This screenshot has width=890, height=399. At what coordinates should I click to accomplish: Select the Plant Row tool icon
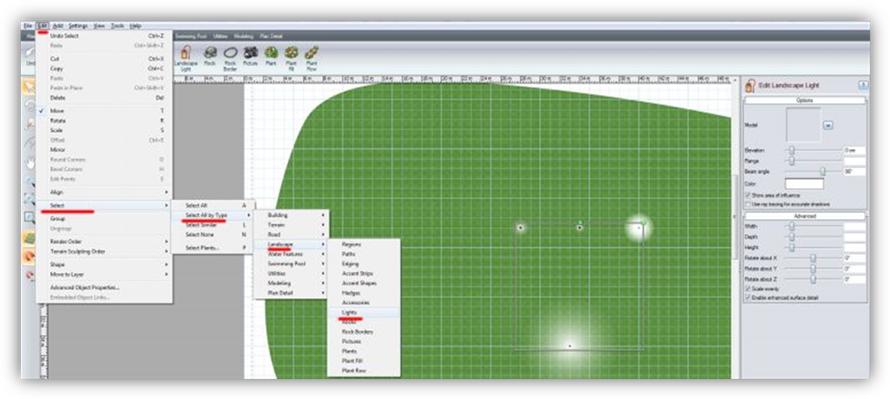coord(312,53)
